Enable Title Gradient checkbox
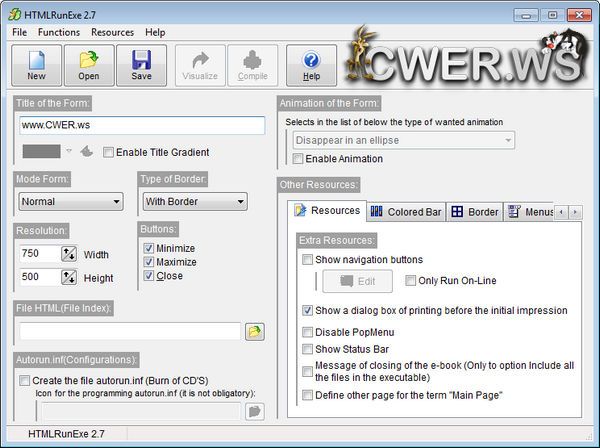600x448 pixels. pyautogui.click(x=108, y=152)
